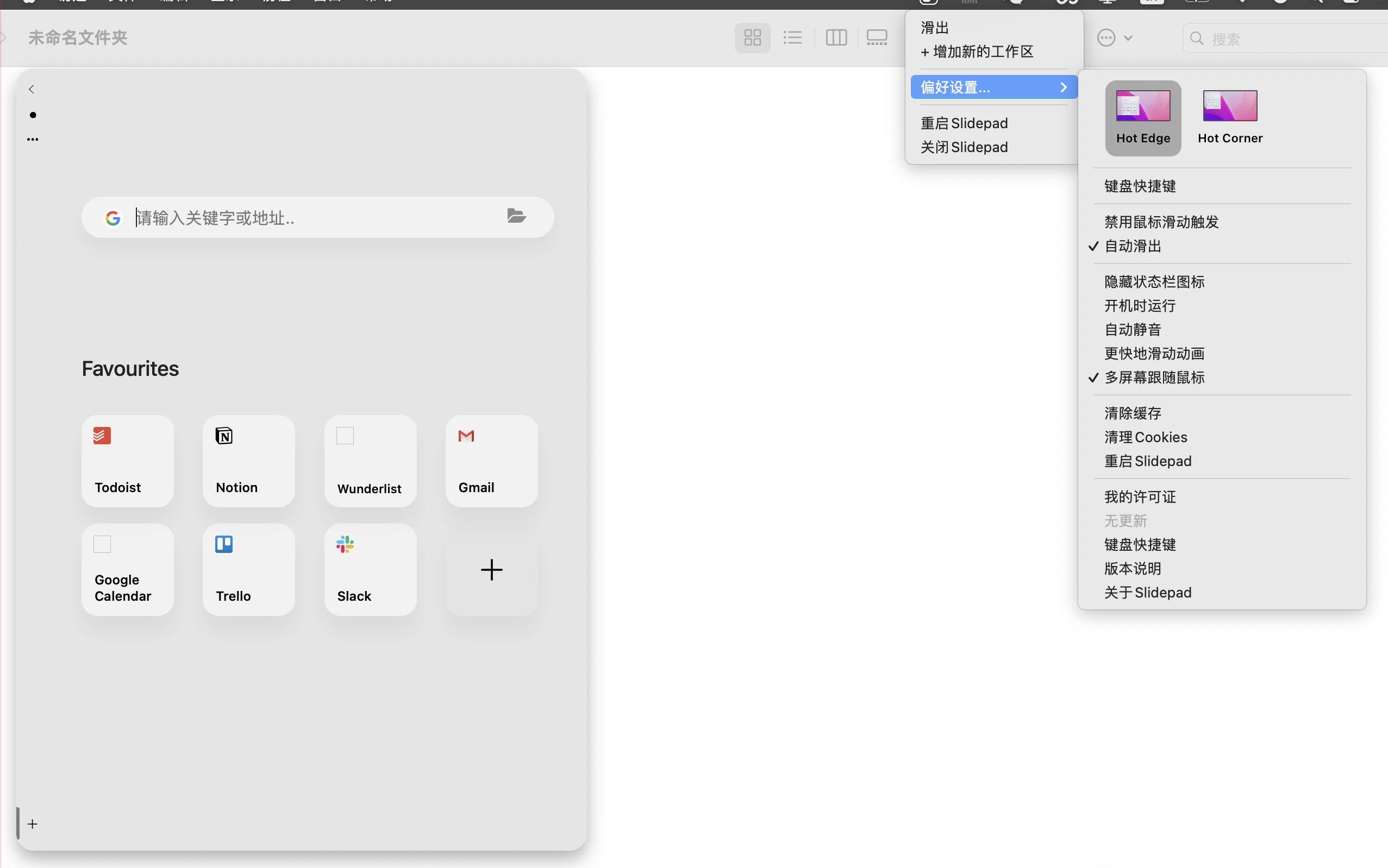Open the Google Calendar favourite tile
The height and width of the screenshot is (868, 1388).
click(128, 569)
